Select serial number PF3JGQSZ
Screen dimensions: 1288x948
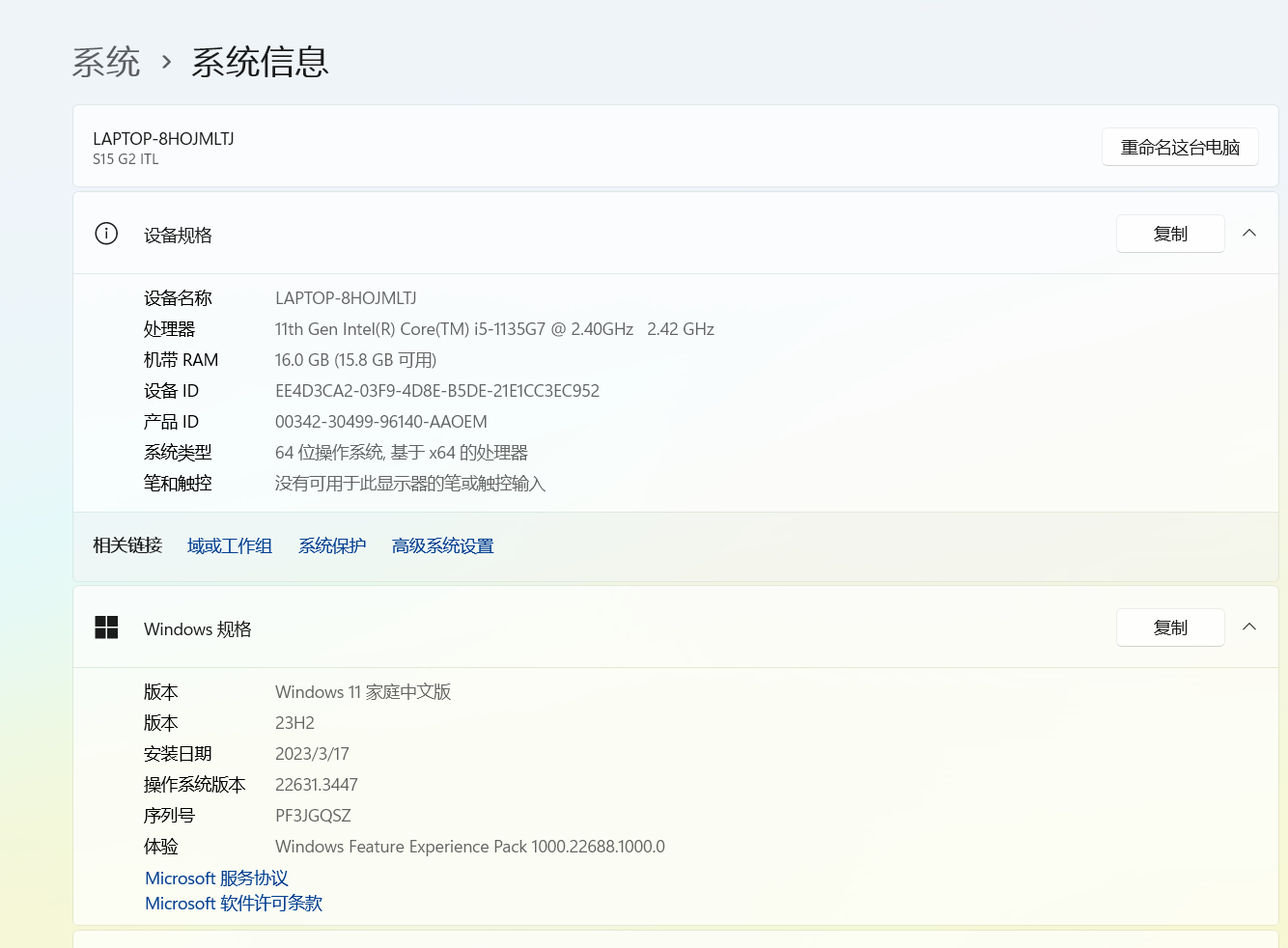(313, 816)
